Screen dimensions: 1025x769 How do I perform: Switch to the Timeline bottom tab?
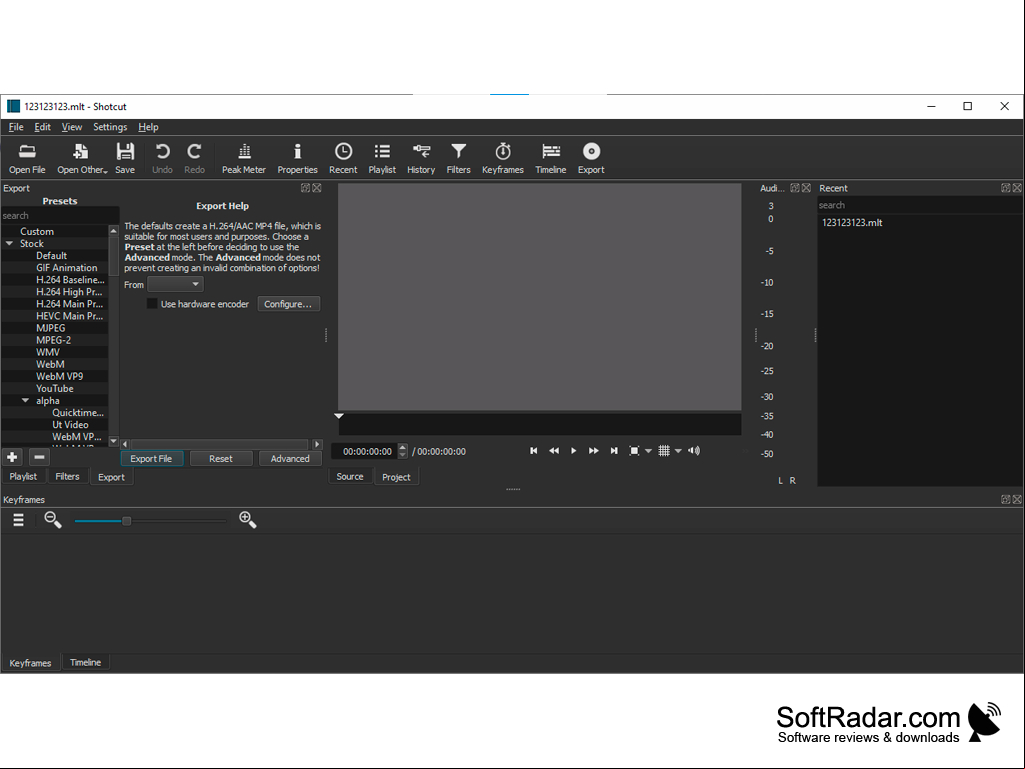click(x=86, y=662)
